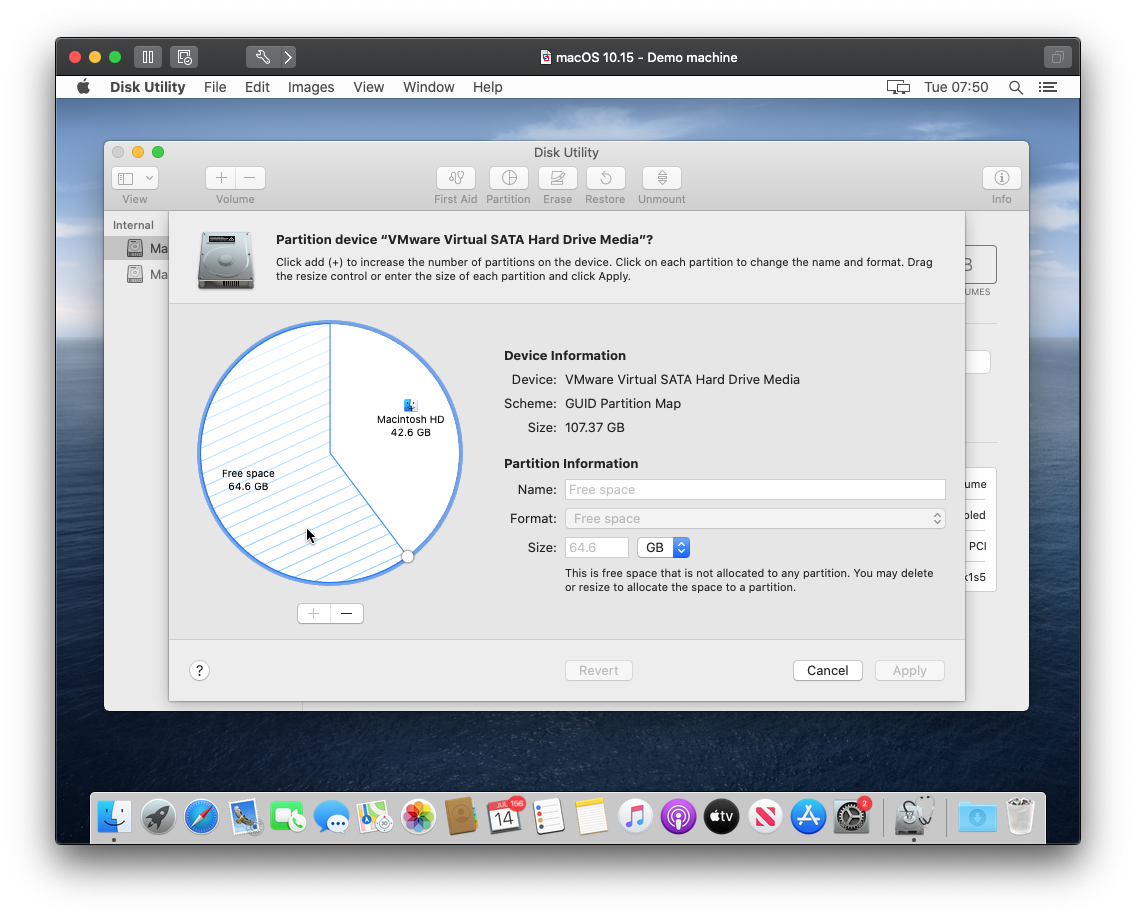
Task: Launch Safari from the Dock
Action: pyautogui.click(x=201, y=817)
